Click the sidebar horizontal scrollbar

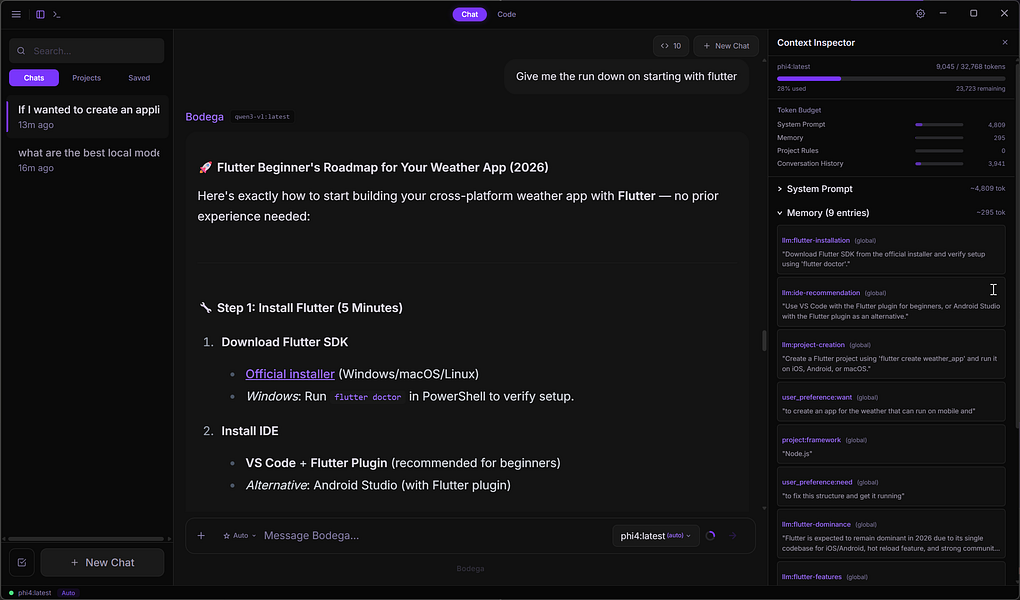pos(86,539)
